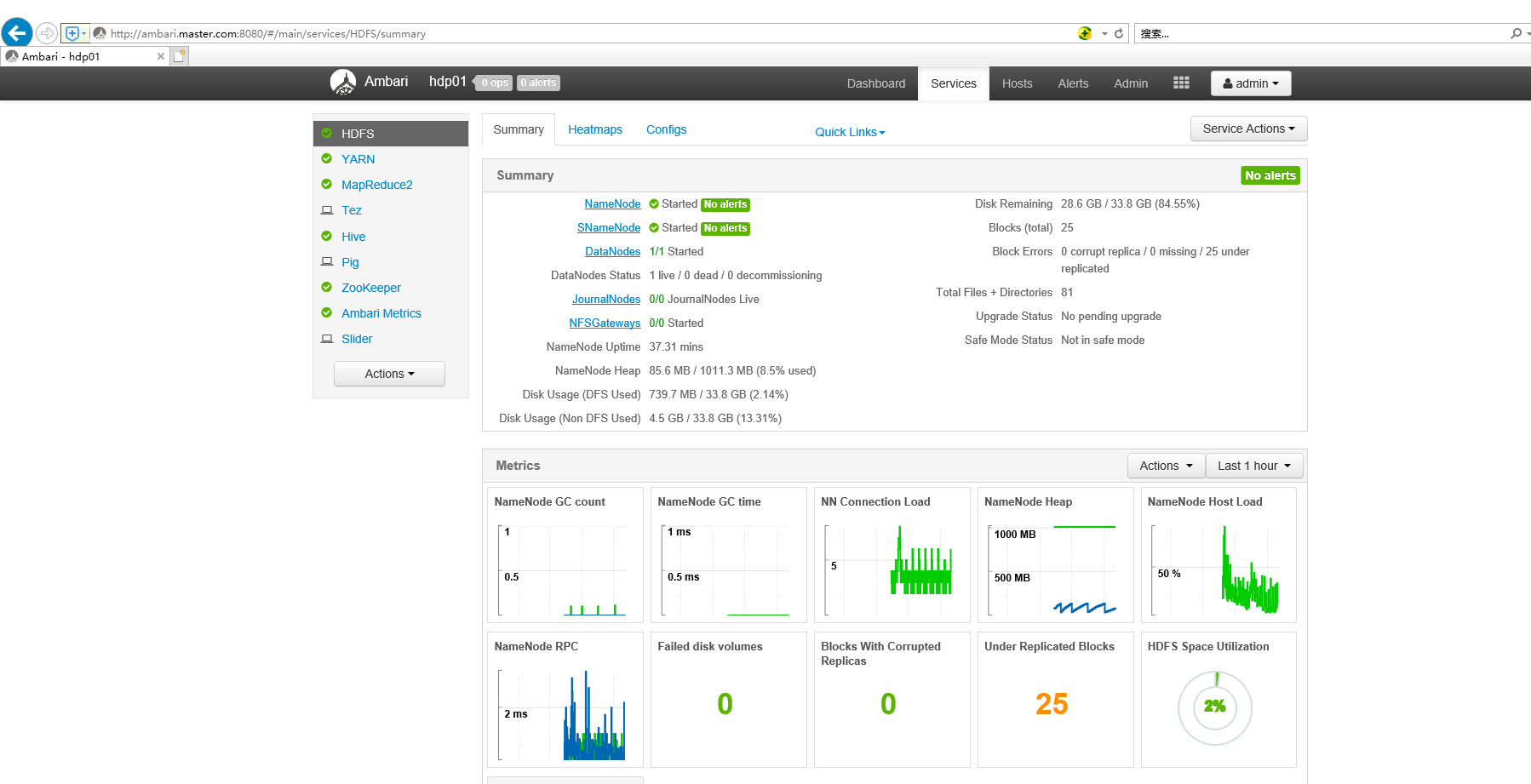The width and height of the screenshot is (1531, 784).
Task: Open Admin menu item
Action: click(x=1131, y=83)
